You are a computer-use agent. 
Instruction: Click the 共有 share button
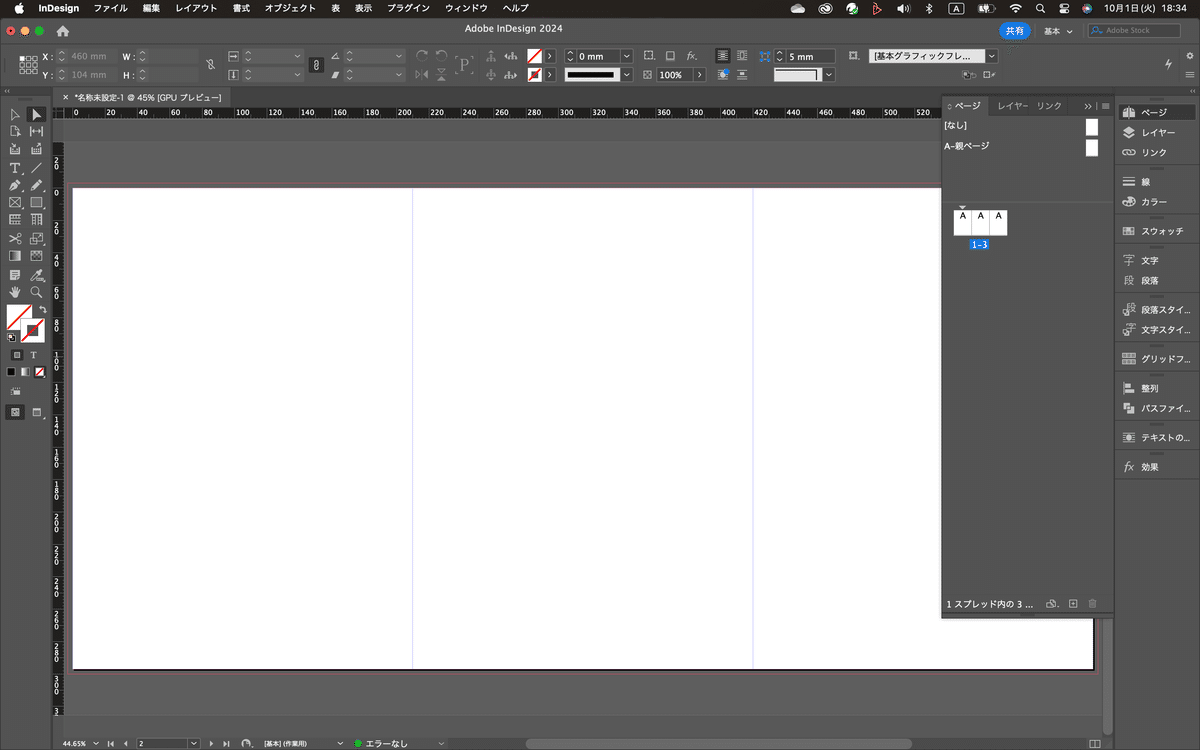tap(1014, 31)
